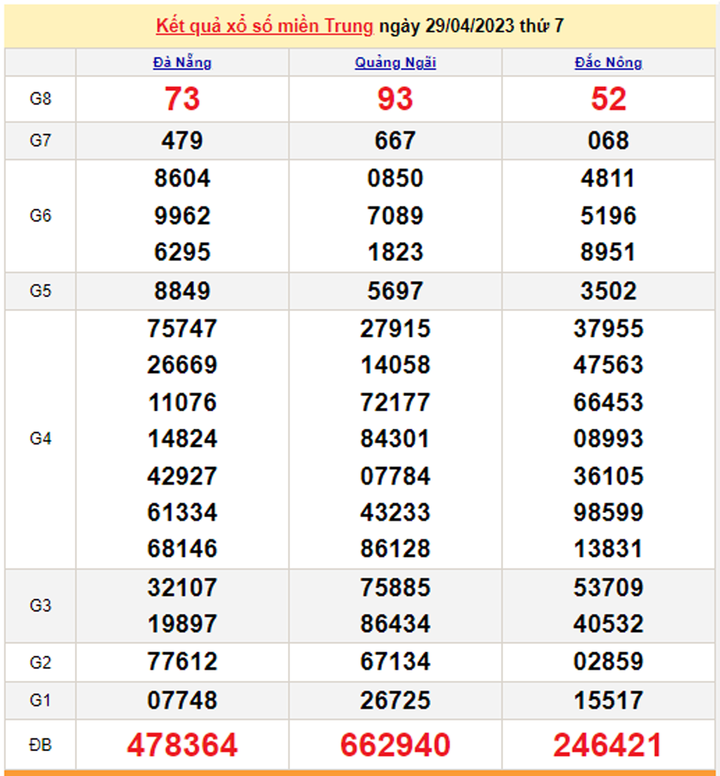Viewport: 720px width, 776px height.
Task: Open the Đắc Nông province link
Action: pyautogui.click(x=608, y=62)
